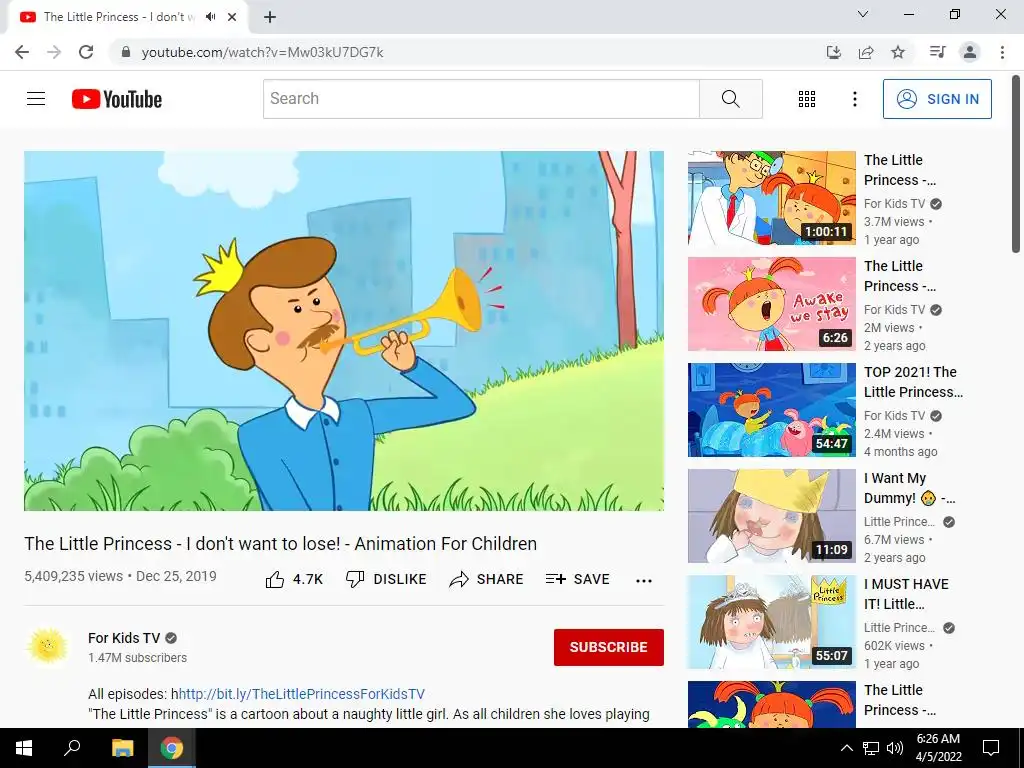Click Chrome icon on taskbar

point(172,748)
